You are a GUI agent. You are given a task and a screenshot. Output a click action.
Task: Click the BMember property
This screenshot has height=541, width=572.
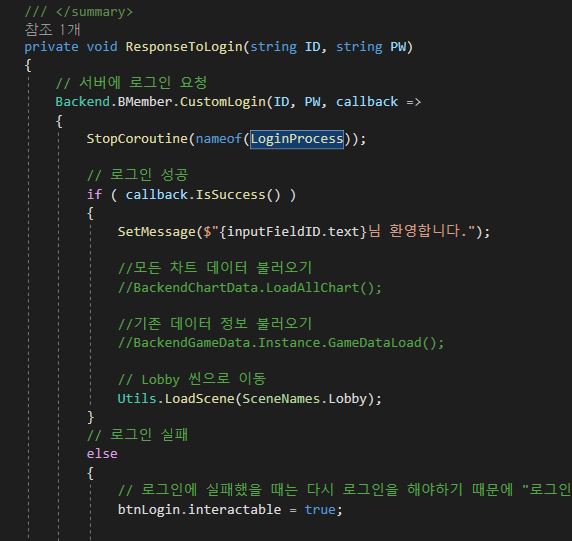[x=145, y=102]
